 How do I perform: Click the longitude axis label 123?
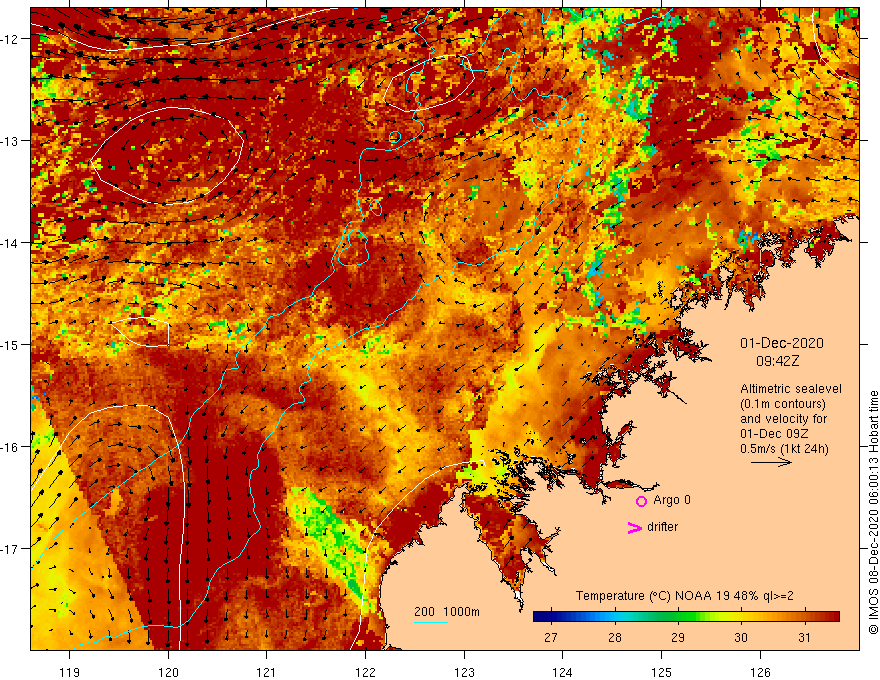(x=464, y=672)
